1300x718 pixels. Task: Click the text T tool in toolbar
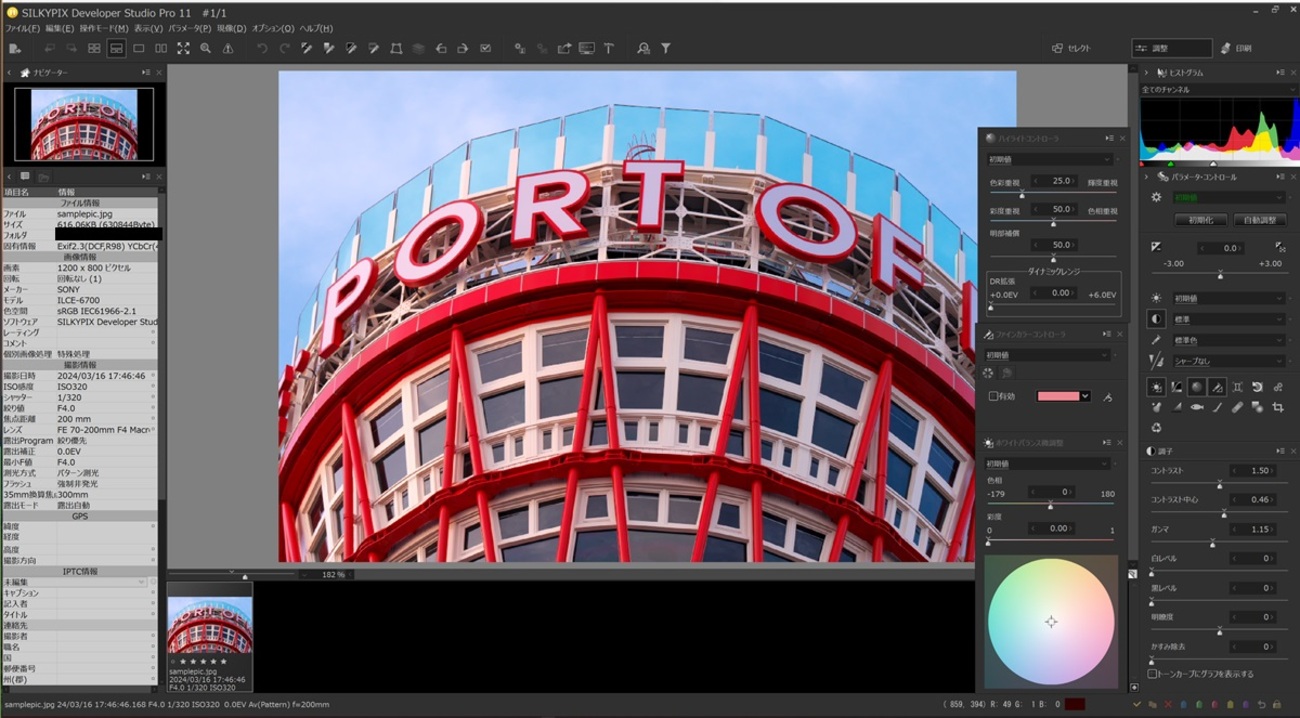coord(608,48)
